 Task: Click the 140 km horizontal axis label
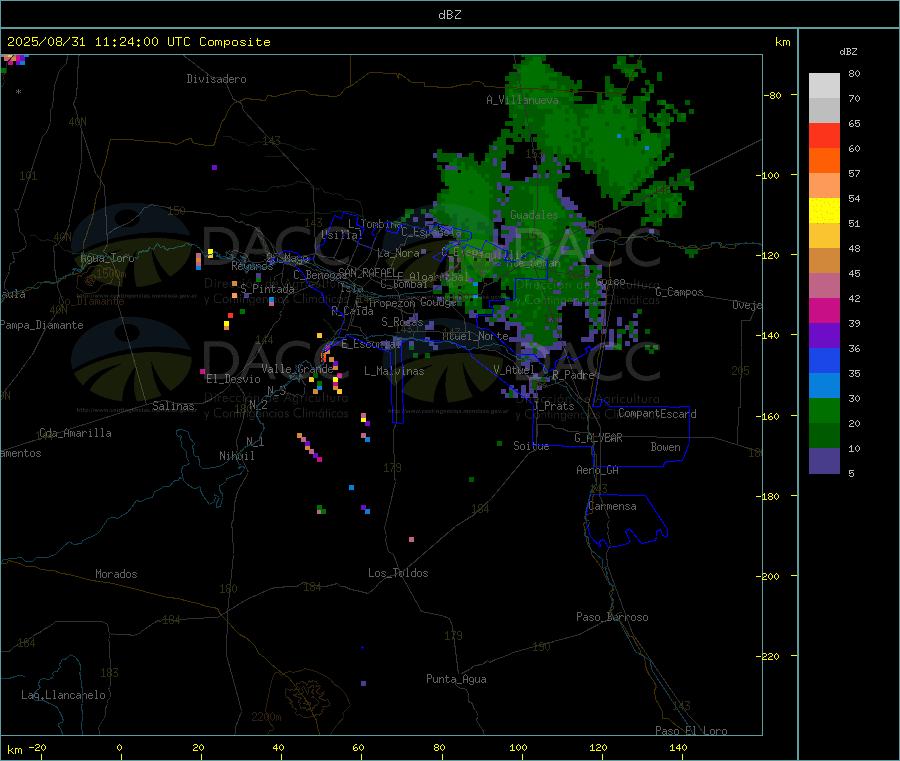coord(678,747)
